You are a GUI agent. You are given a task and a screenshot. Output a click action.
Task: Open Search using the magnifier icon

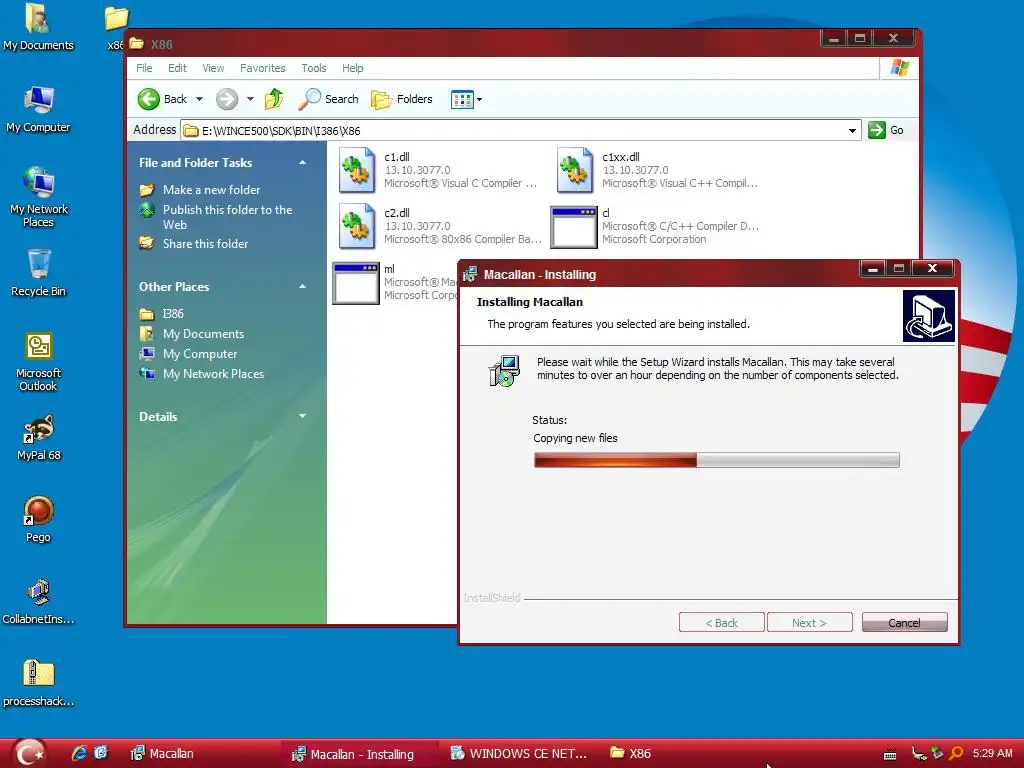click(310, 99)
